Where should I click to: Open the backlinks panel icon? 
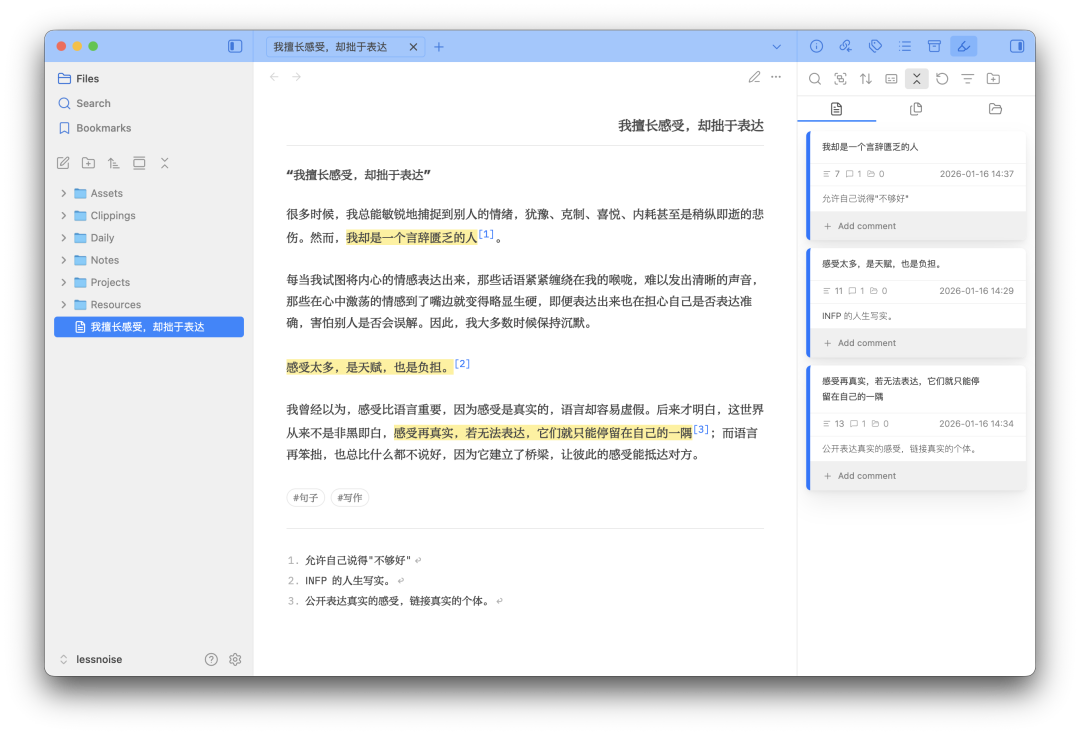pyautogui.click(x=846, y=46)
